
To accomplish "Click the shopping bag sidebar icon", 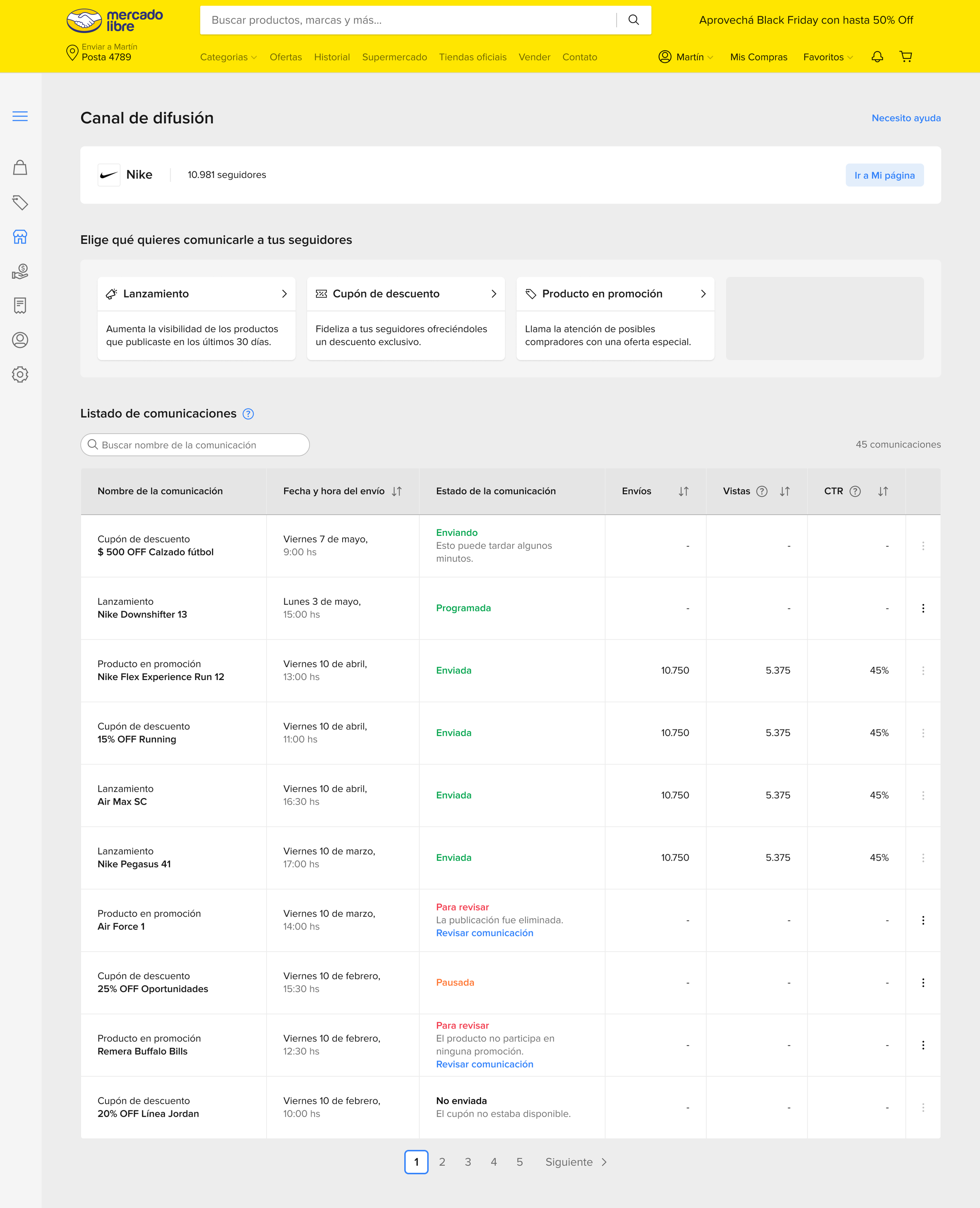I will (x=20, y=168).
